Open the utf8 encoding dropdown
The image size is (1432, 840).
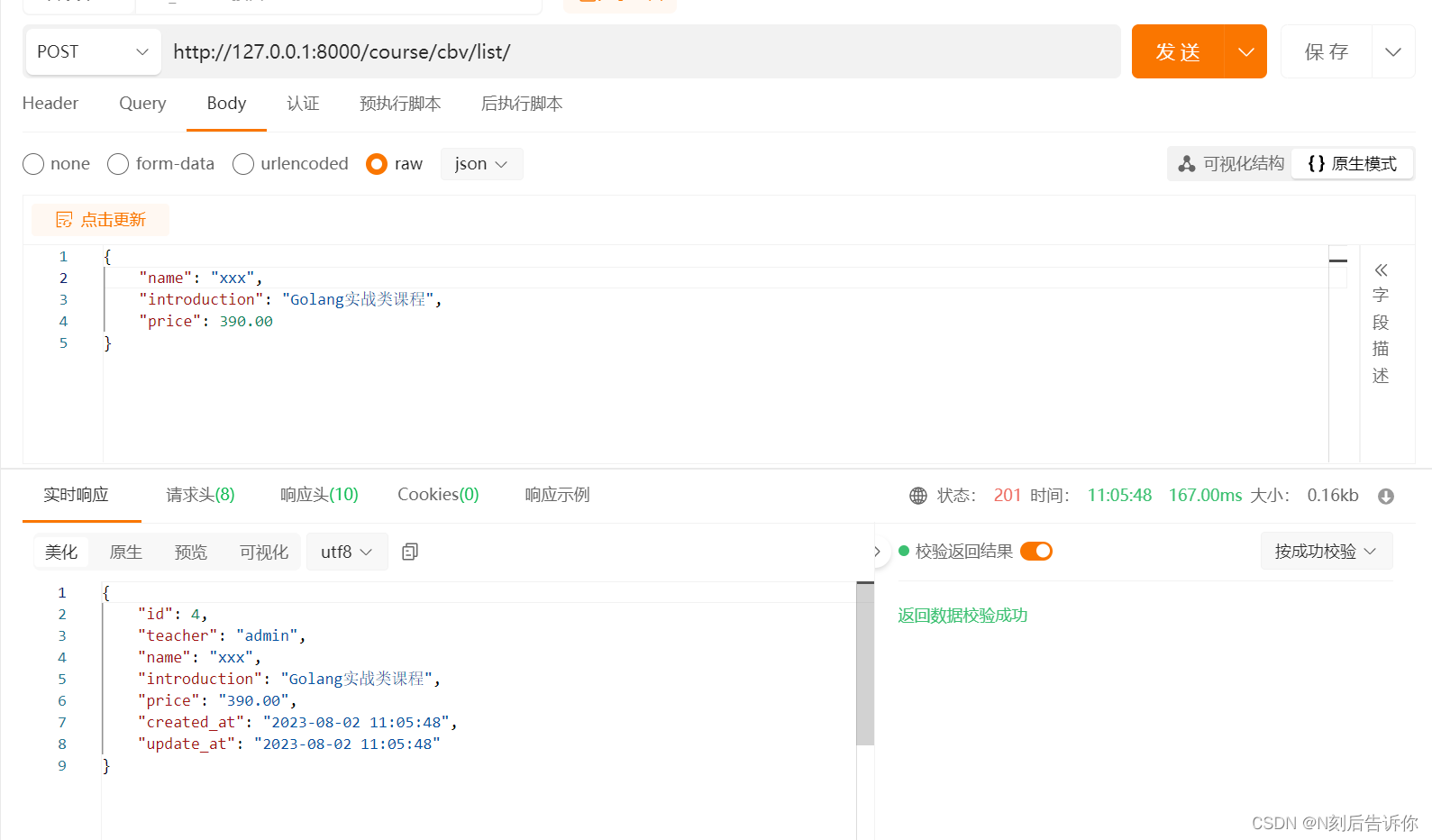[x=347, y=552]
